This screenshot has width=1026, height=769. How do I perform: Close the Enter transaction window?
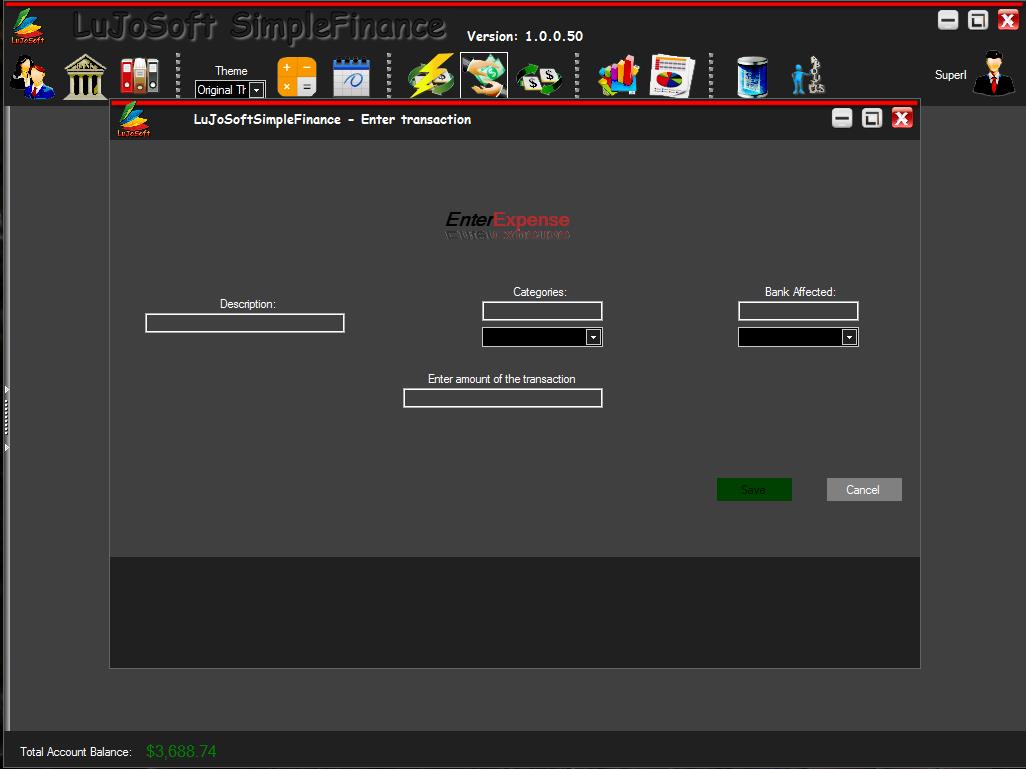click(x=902, y=118)
